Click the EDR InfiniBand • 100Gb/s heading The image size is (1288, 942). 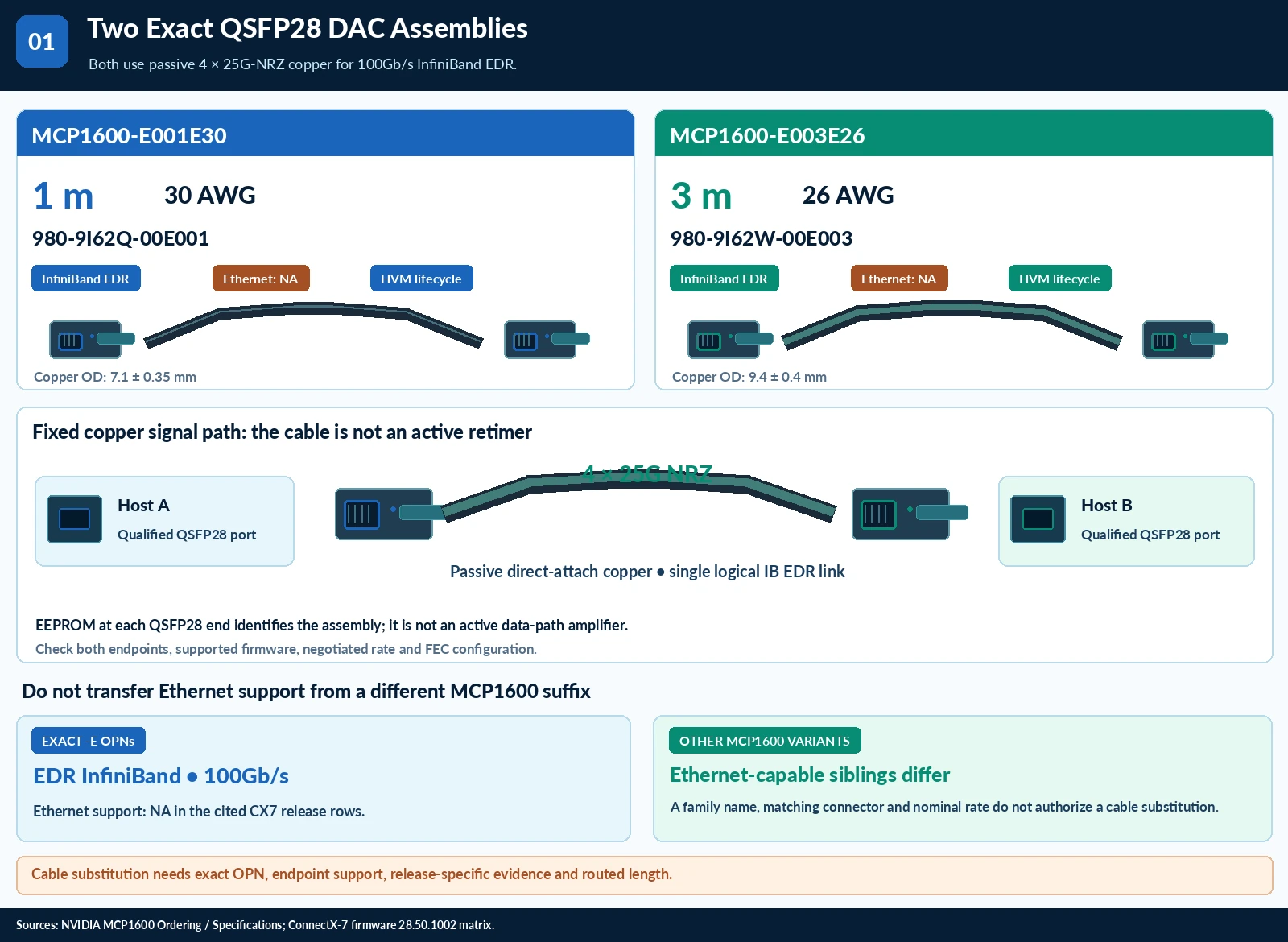point(161,776)
